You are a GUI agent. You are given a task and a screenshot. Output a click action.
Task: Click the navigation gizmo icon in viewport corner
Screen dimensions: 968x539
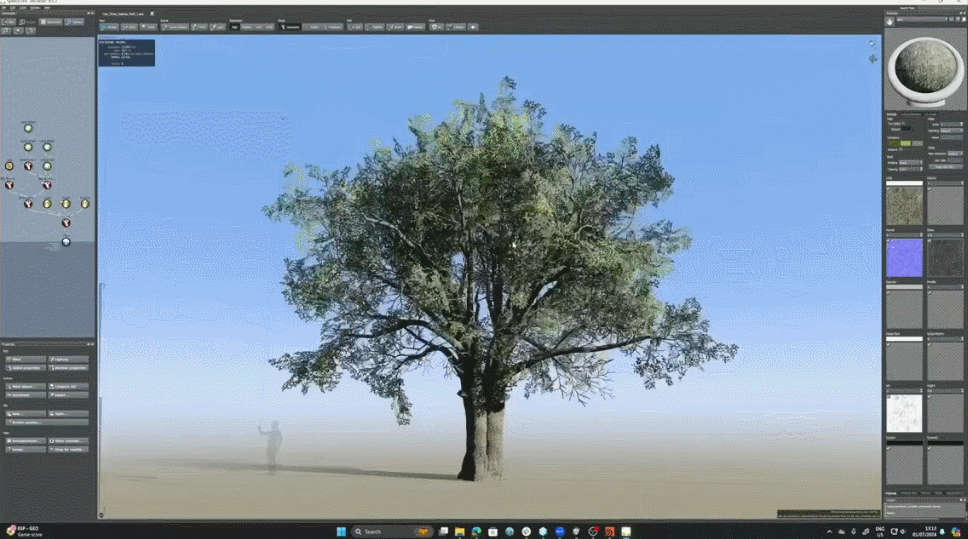pos(872,59)
